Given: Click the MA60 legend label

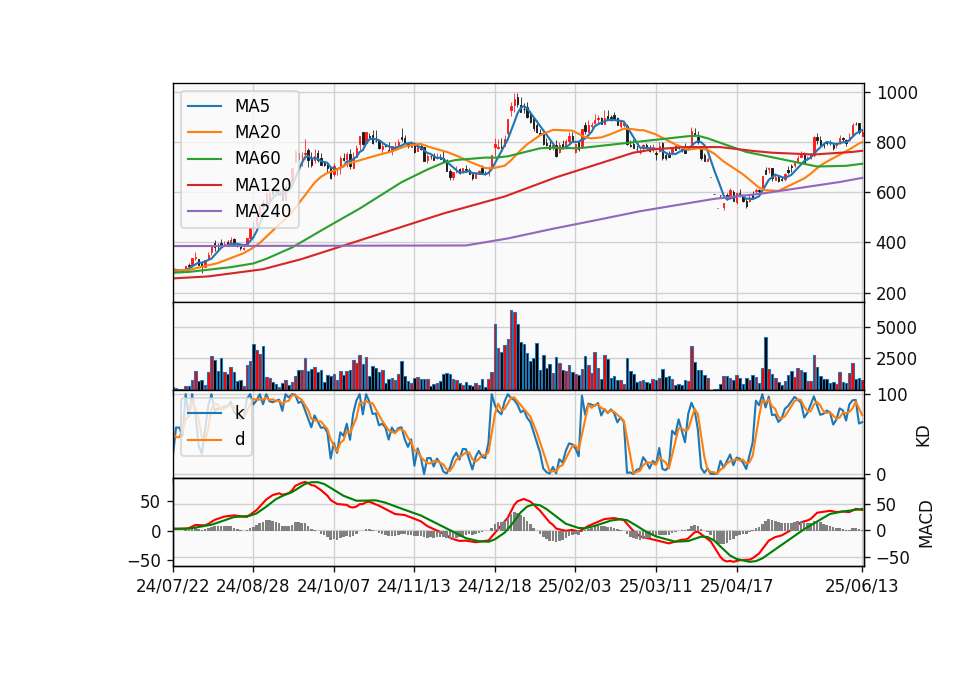Looking at the screenshot, I should pyautogui.click(x=257, y=158).
